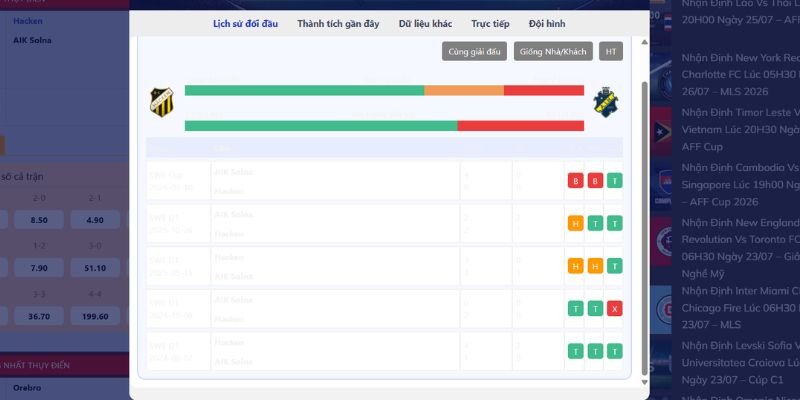This screenshot has height=400, width=800.
Task: Click T badge in H-H-T row
Action: click(615, 266)
